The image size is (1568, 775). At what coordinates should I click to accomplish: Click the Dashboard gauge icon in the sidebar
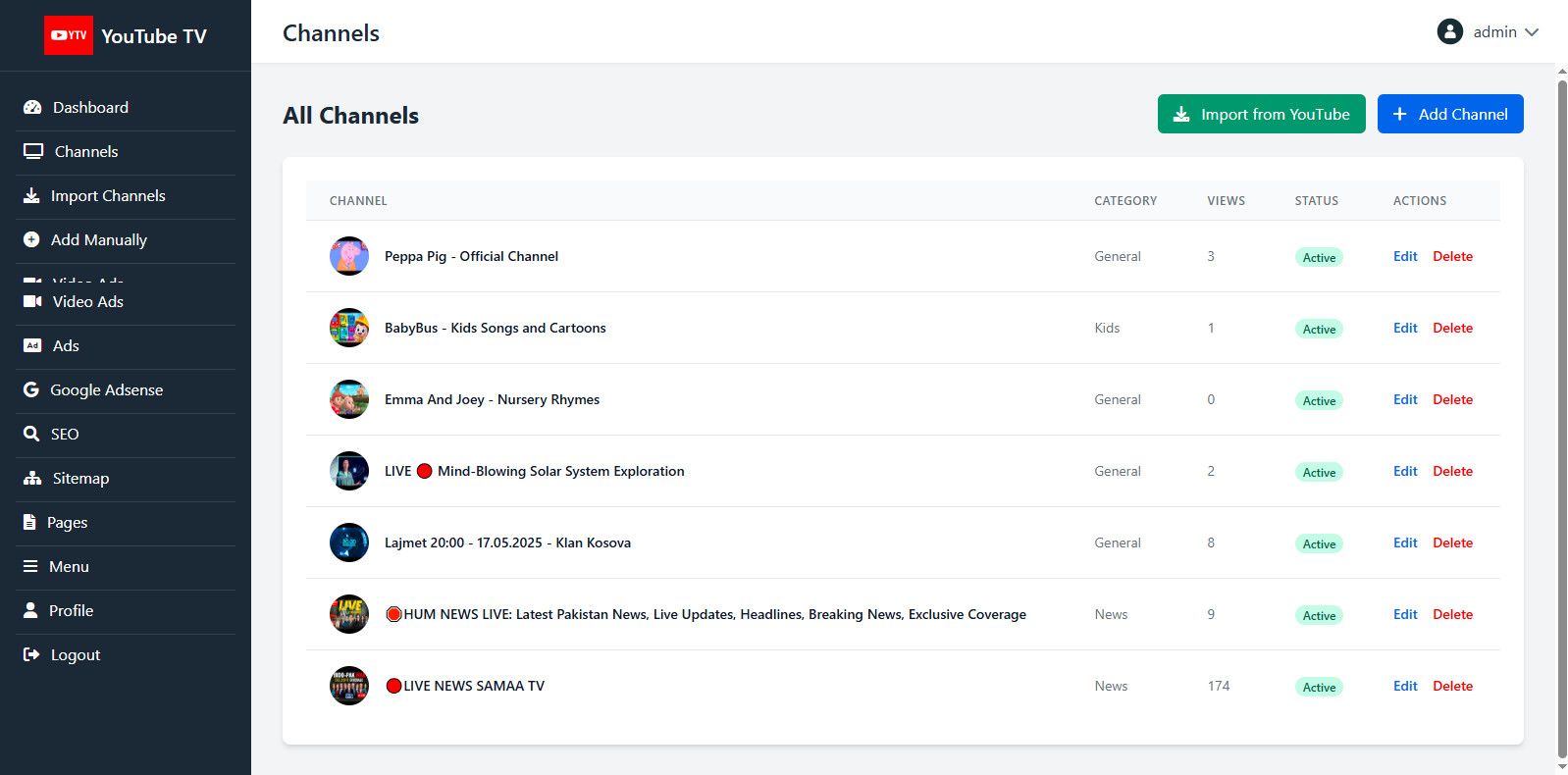click(32, 108)
